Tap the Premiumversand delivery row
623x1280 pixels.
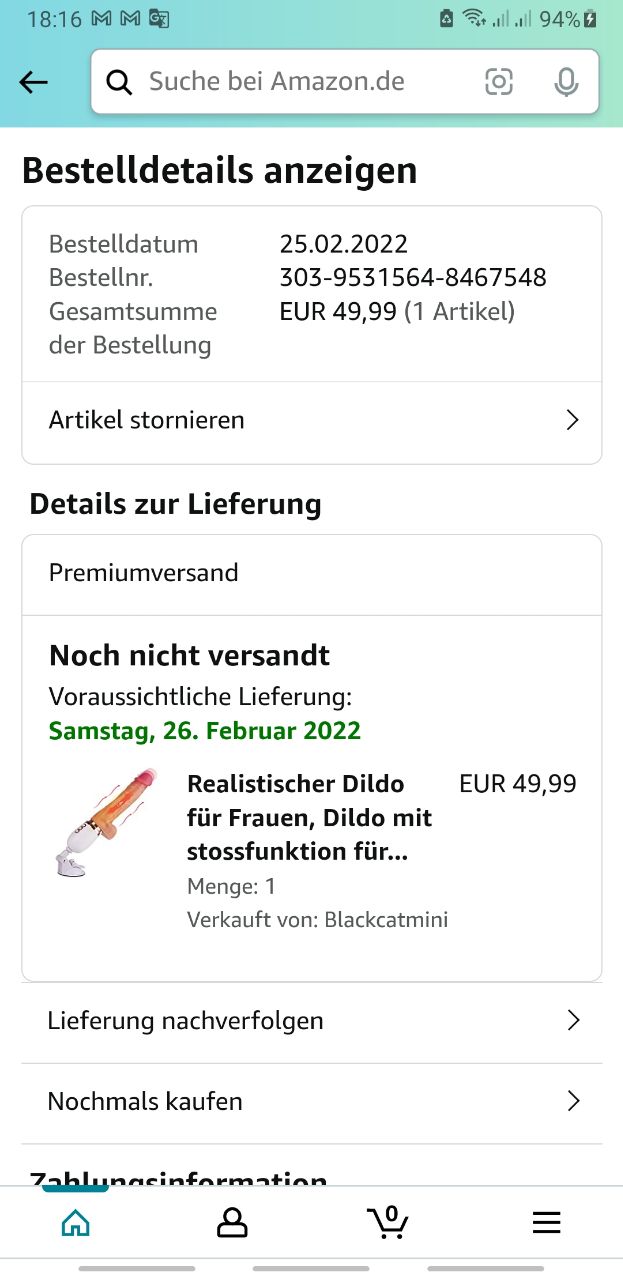tap(312, 574)
